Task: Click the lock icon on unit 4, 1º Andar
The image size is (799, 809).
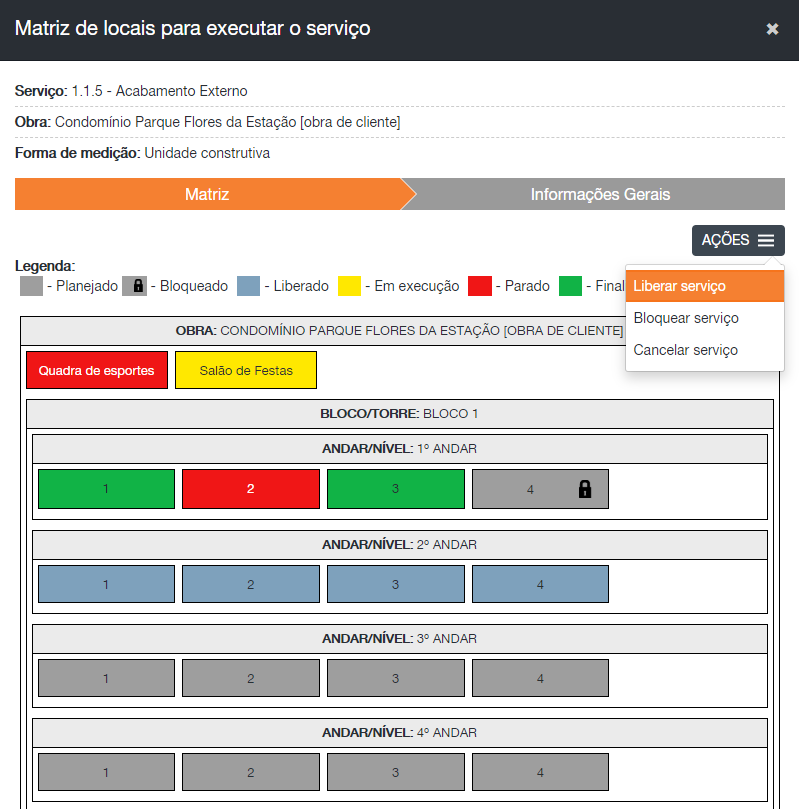Action: (585, 489)
